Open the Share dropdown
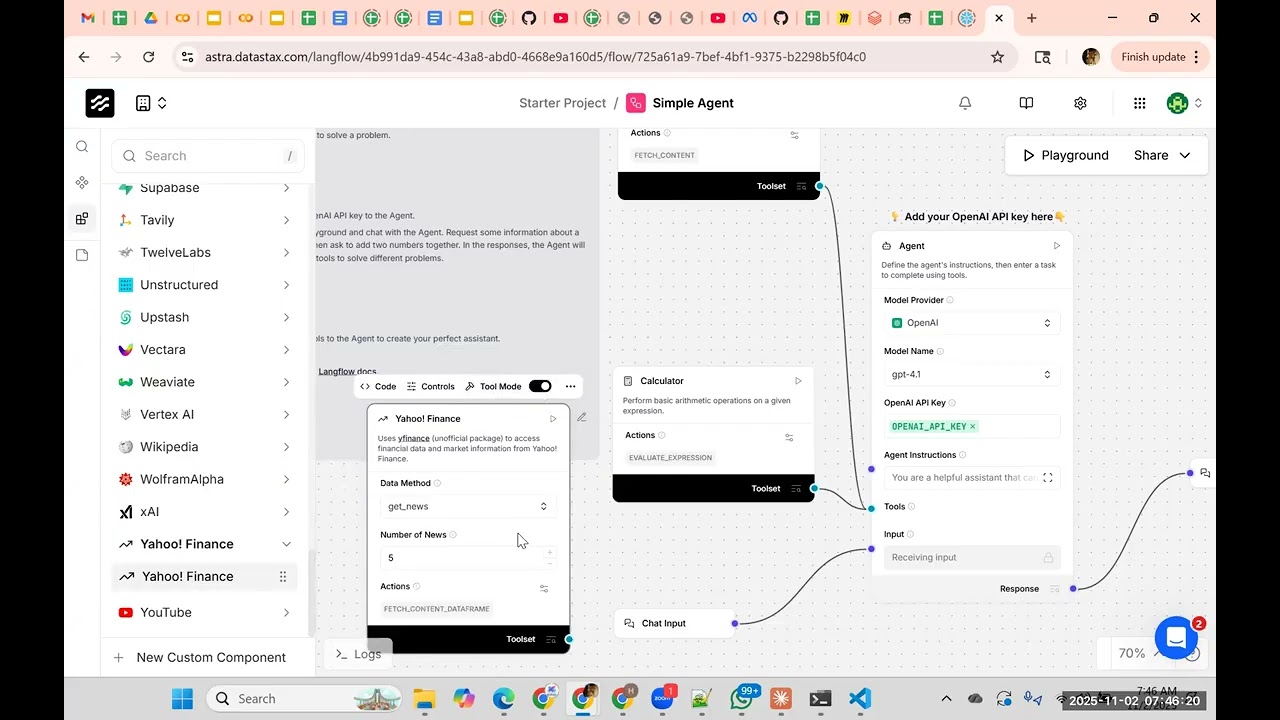Screen dimensions: 1280x720 coord(1162,155)
